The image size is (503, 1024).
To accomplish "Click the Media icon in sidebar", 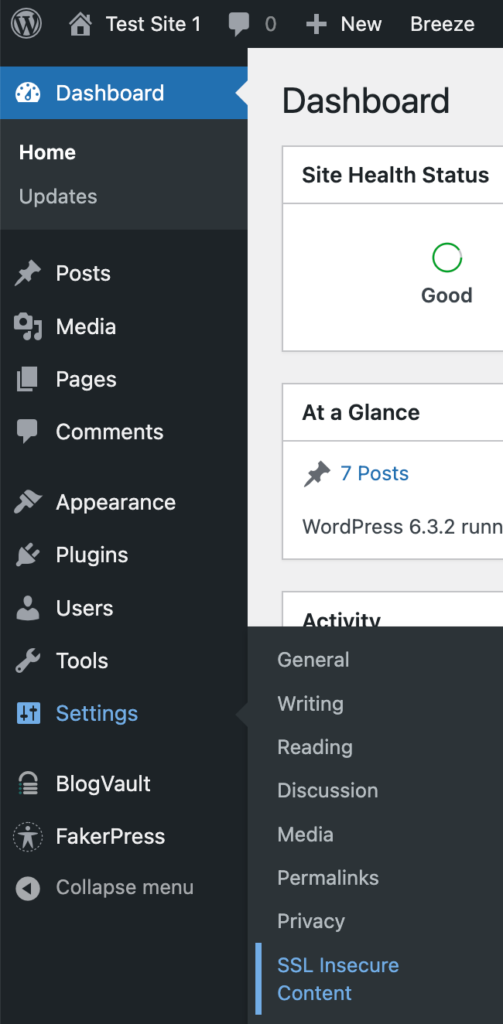I will point(27,327).
